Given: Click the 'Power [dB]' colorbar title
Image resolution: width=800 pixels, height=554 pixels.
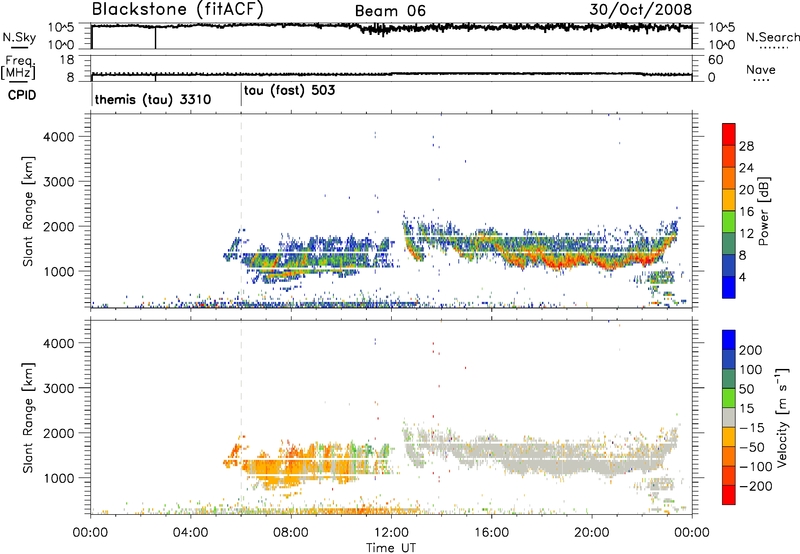Looking at the screenshot, I should [x=764, y=211].
